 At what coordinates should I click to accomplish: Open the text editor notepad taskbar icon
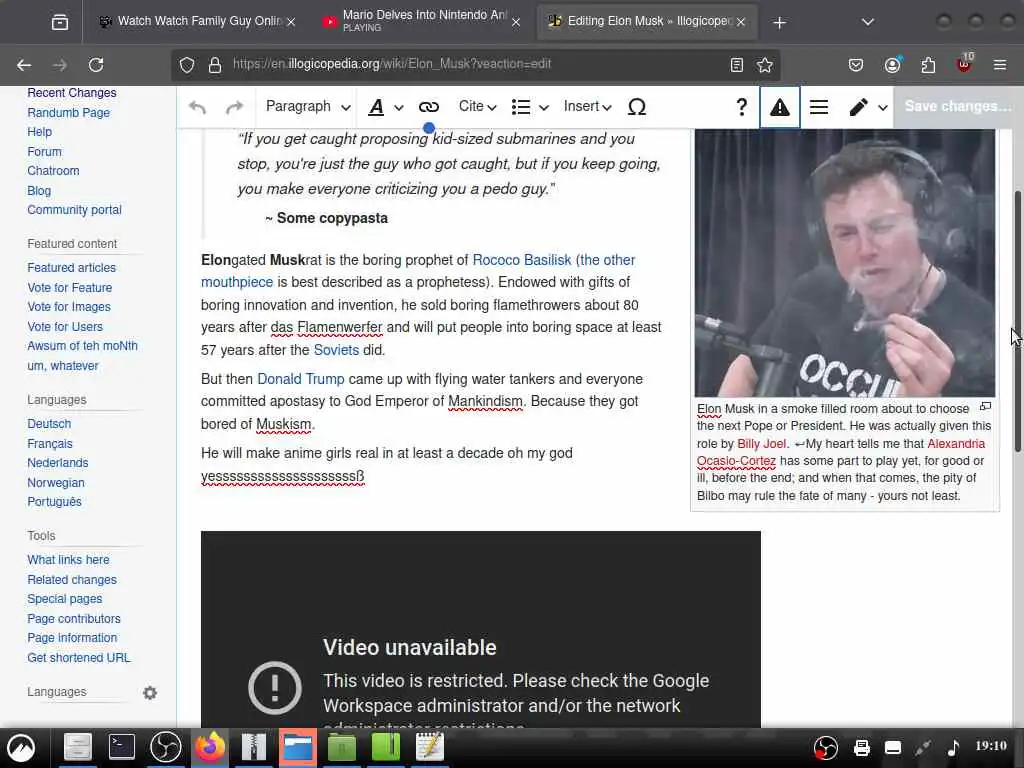(x=430, y=746)
